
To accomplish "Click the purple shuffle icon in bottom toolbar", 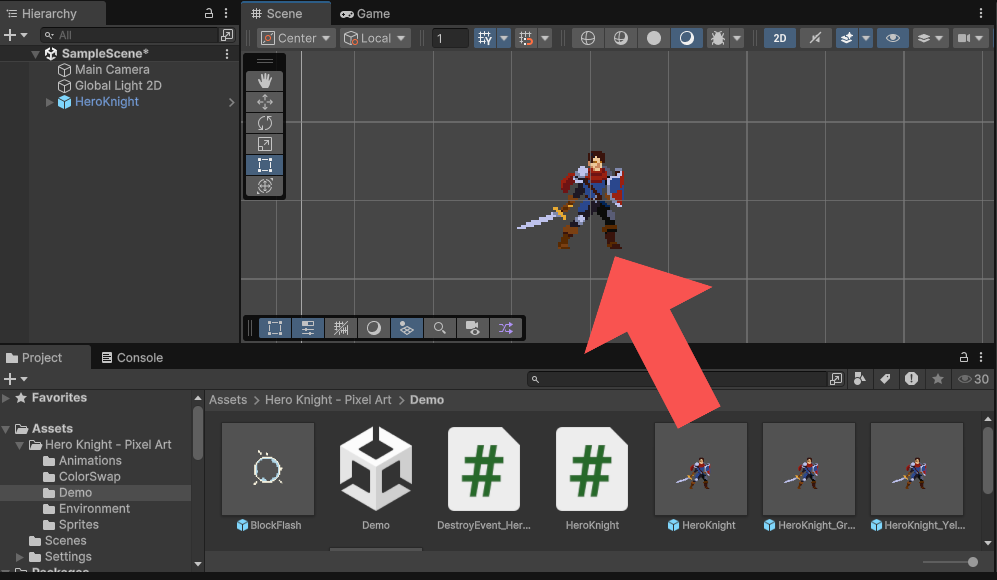I will point(505,328).
